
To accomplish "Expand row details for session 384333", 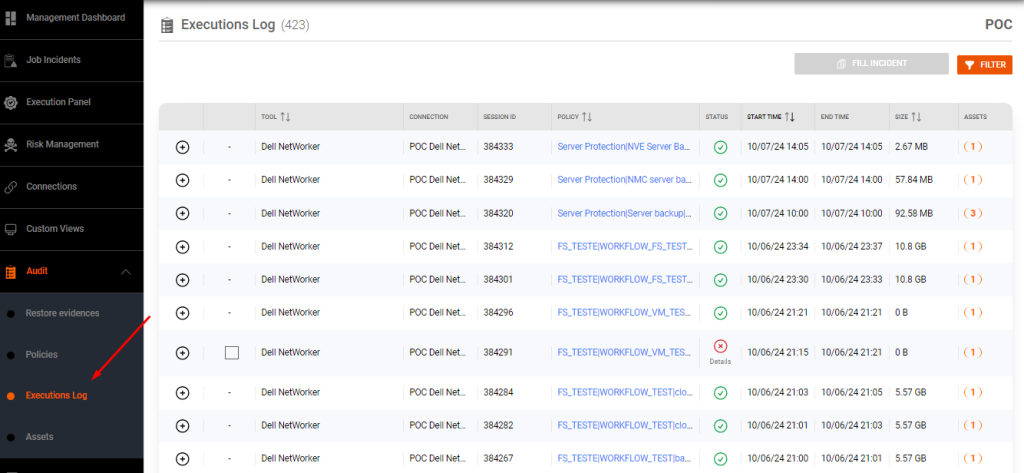I will pyautogui.click(x=182, y=147).
